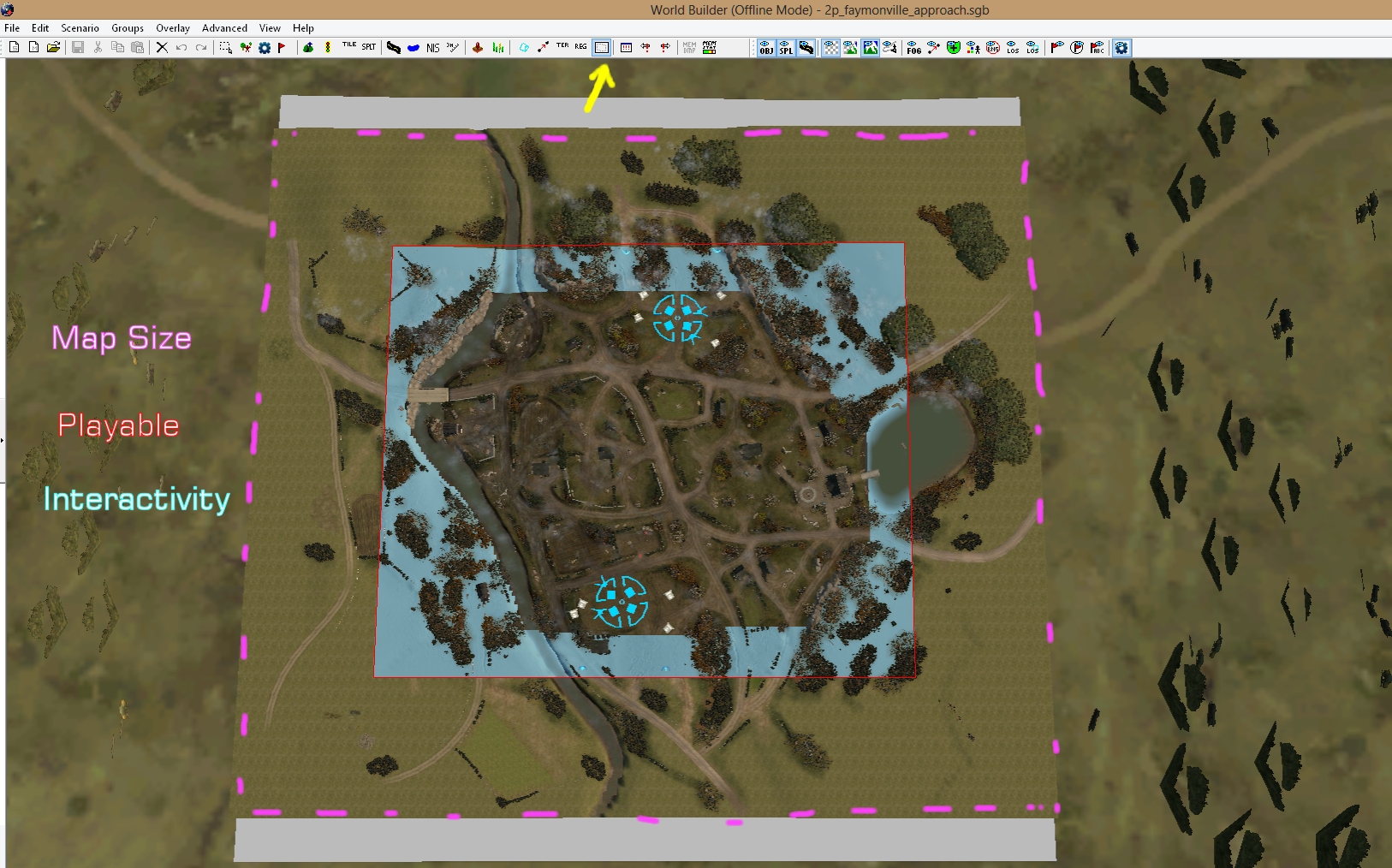The image size is (1392, 868).
Task: Toggle green shield visibility icon
Action: [x=954, y=47]
